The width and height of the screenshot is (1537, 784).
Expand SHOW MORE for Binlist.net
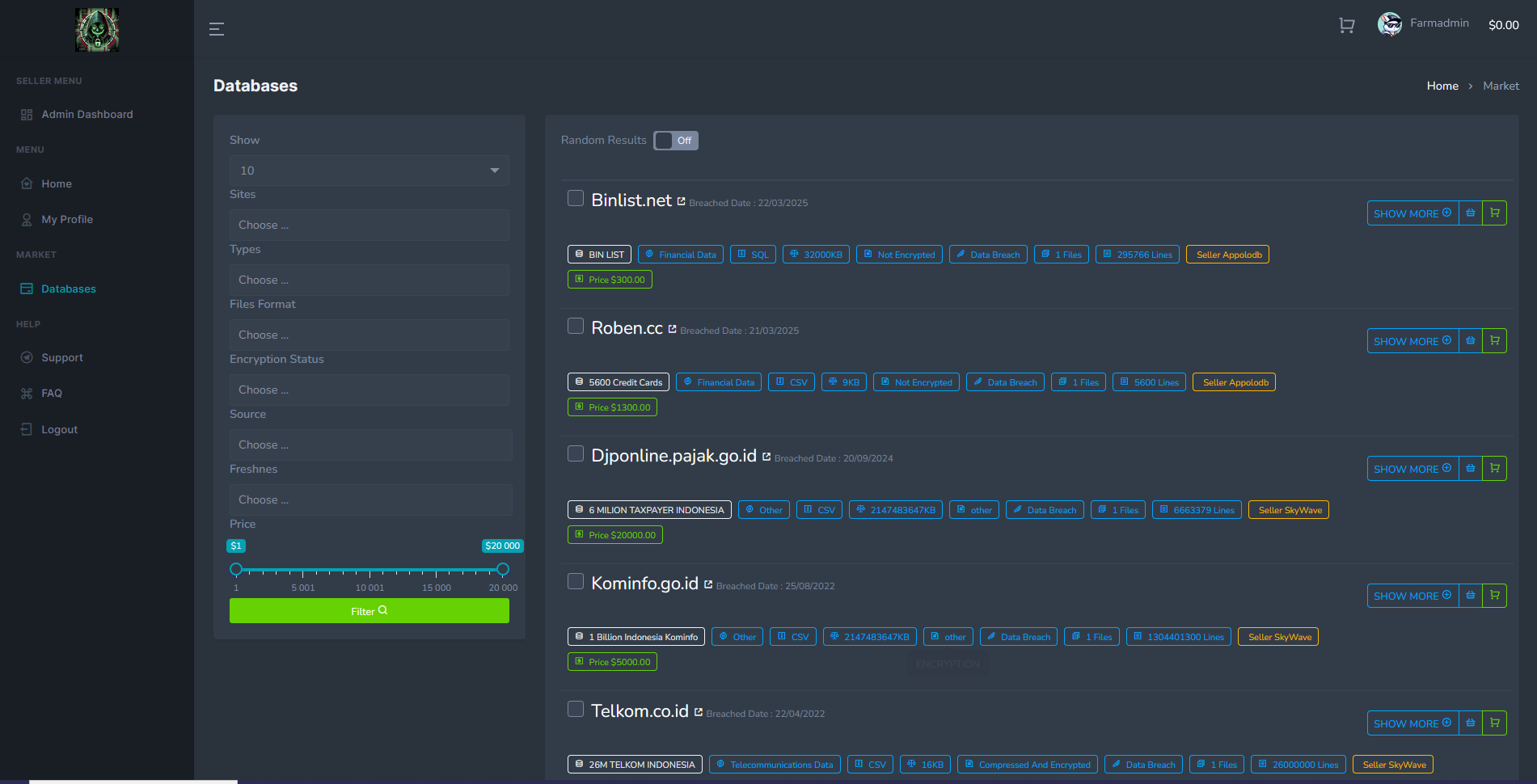click(1412, 213)
